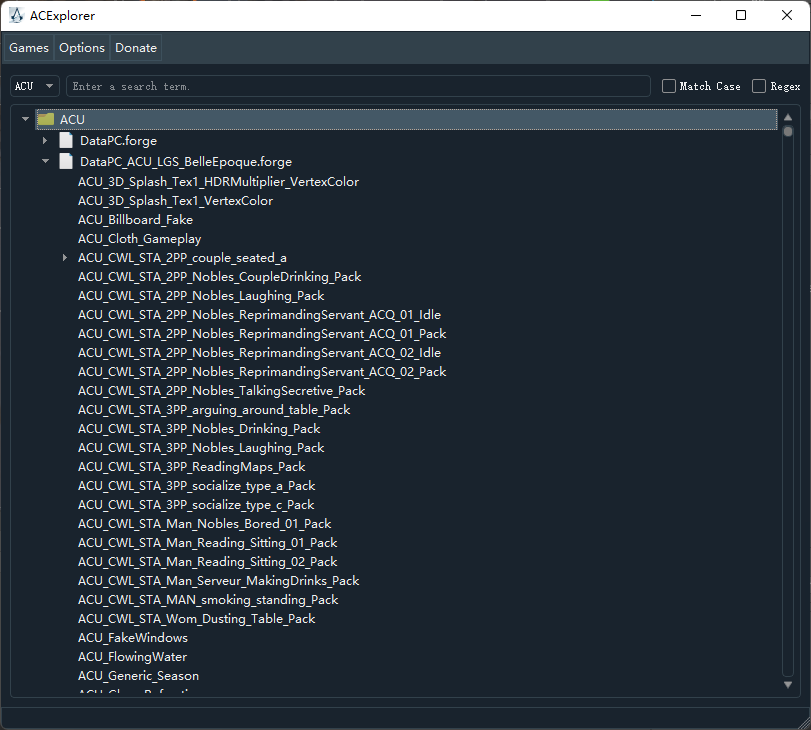Select the ACU_FlowingWater item
Image resolution: width=811 pixels, height=730 pixels.
(x=132, y=657)
